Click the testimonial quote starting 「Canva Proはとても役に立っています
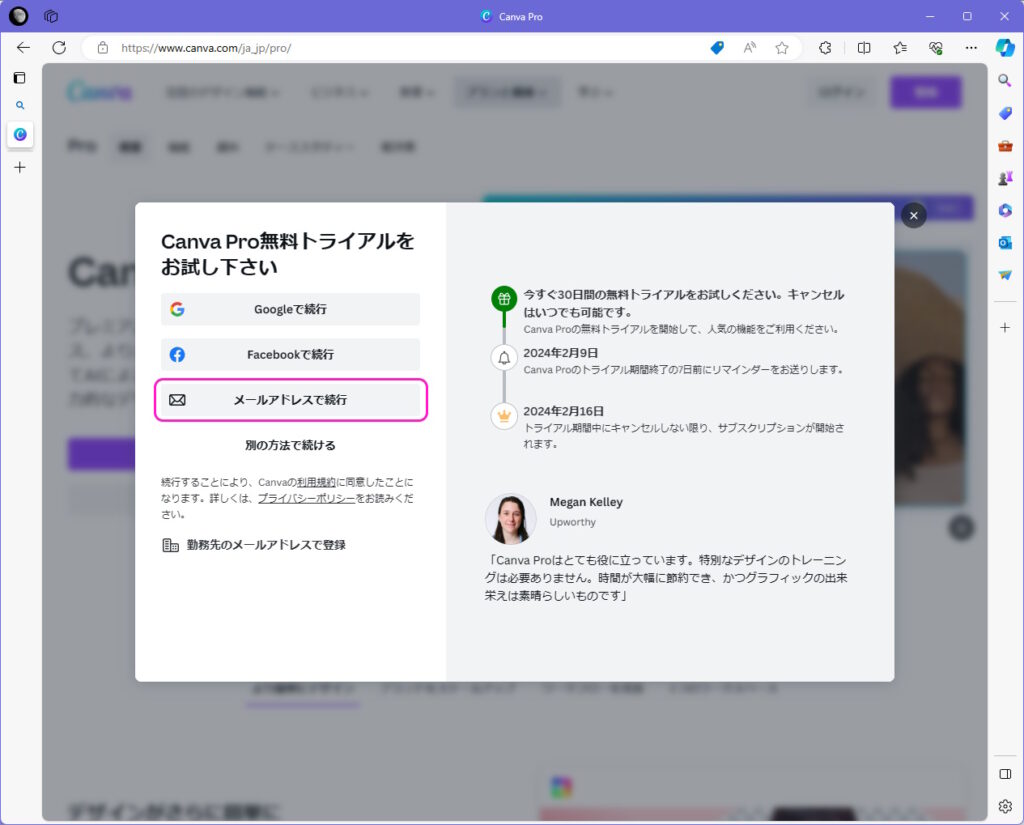 666,578
